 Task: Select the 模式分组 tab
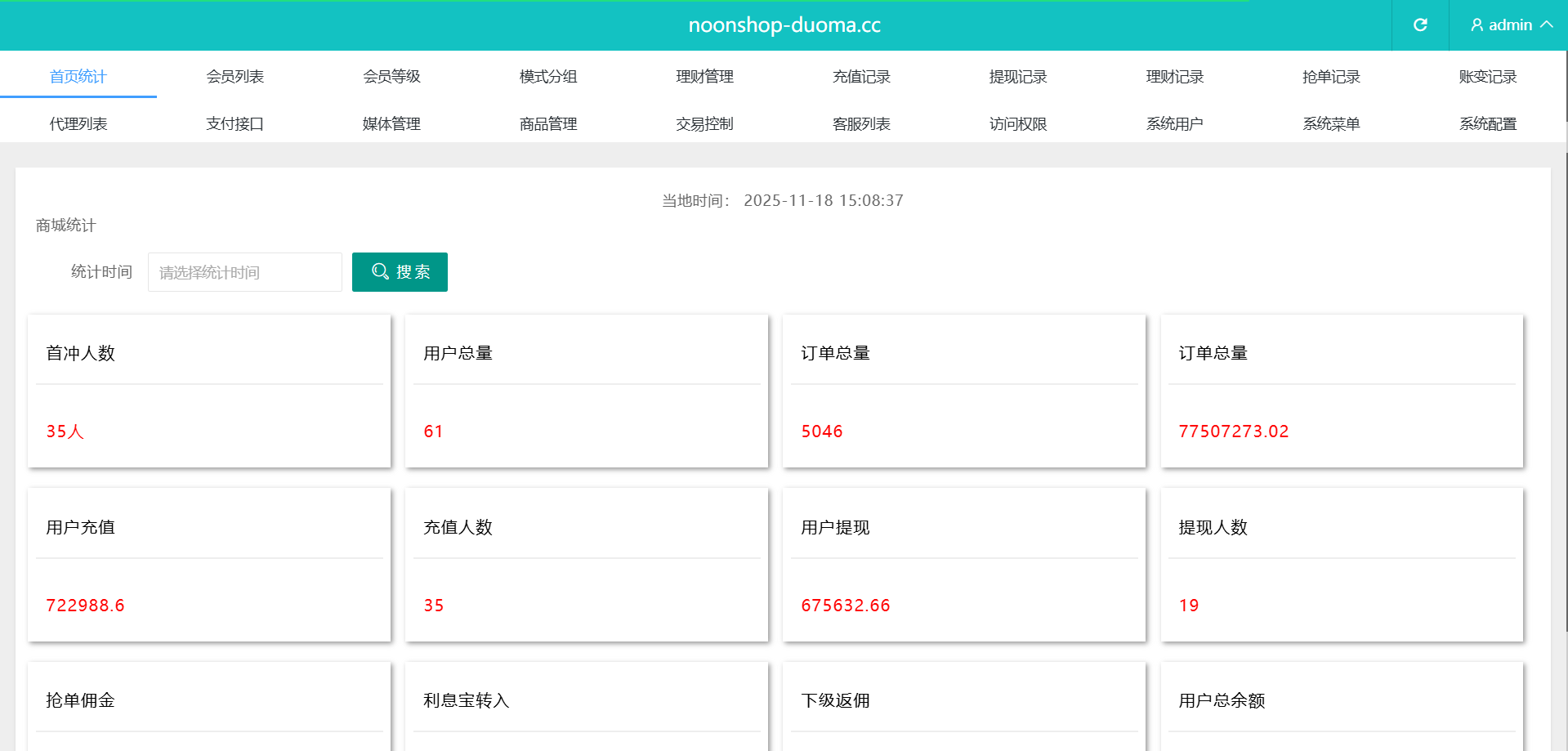[548, 77]
